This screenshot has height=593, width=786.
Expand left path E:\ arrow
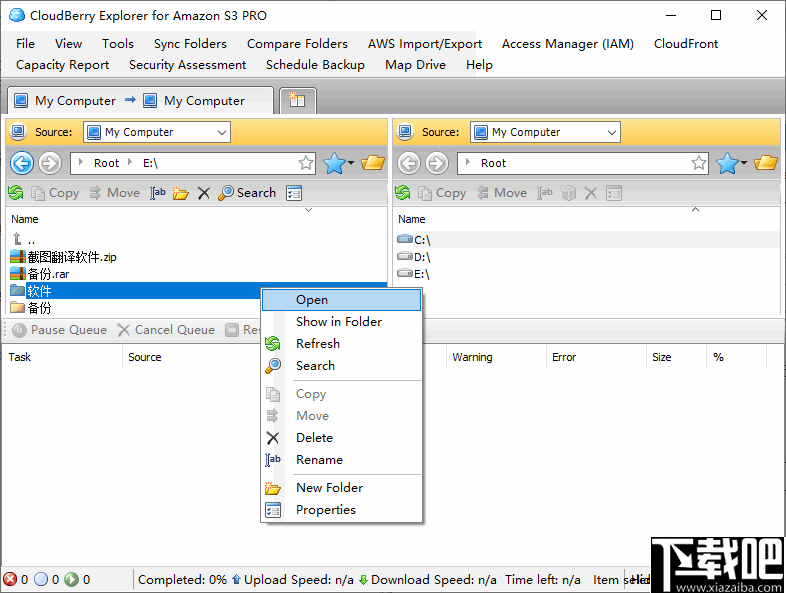coord(130,162)
